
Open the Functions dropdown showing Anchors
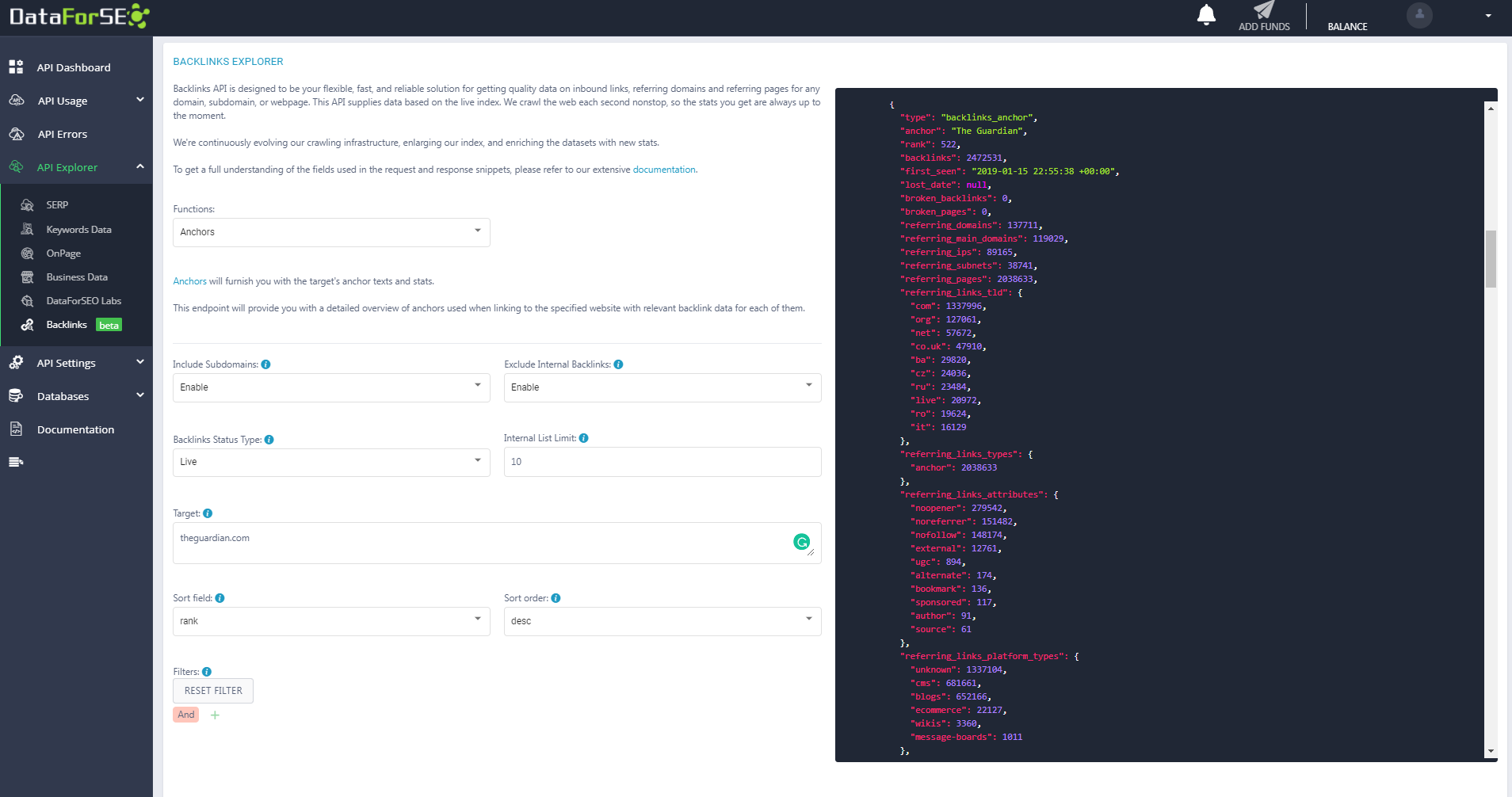[331, 232]
